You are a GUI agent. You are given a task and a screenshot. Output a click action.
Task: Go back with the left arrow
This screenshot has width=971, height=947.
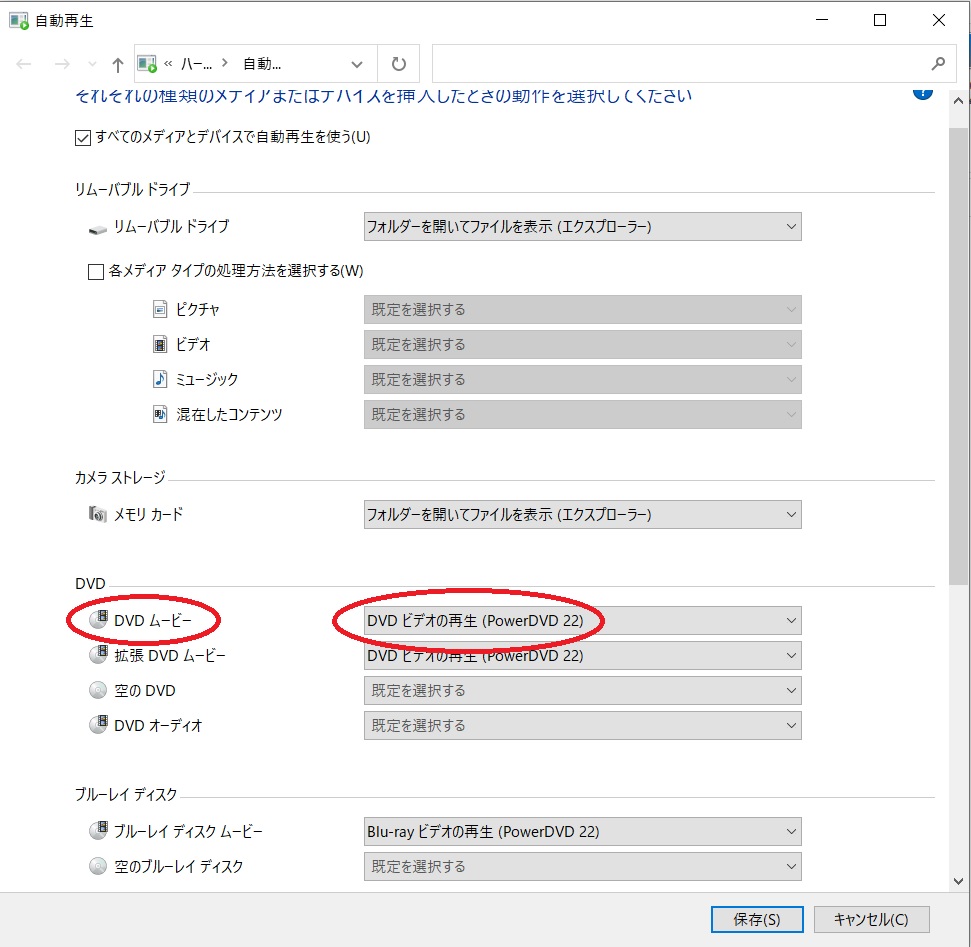tap(24, 64)
